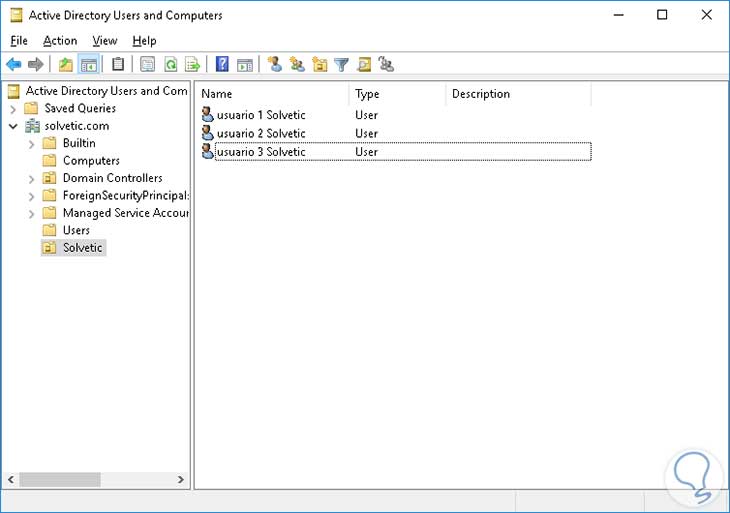The height and width of the screenshot is (513, 730).
Task: Toggle Show/Hide Action Pane icon
Action: click(x=245, y=65)
